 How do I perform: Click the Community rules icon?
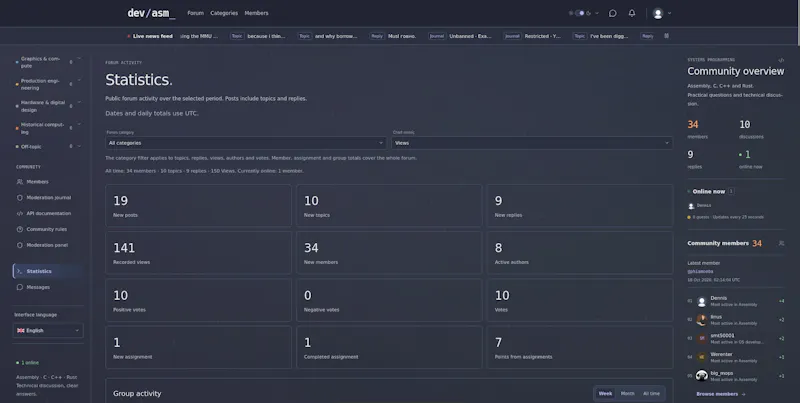[x=20, y=229]
